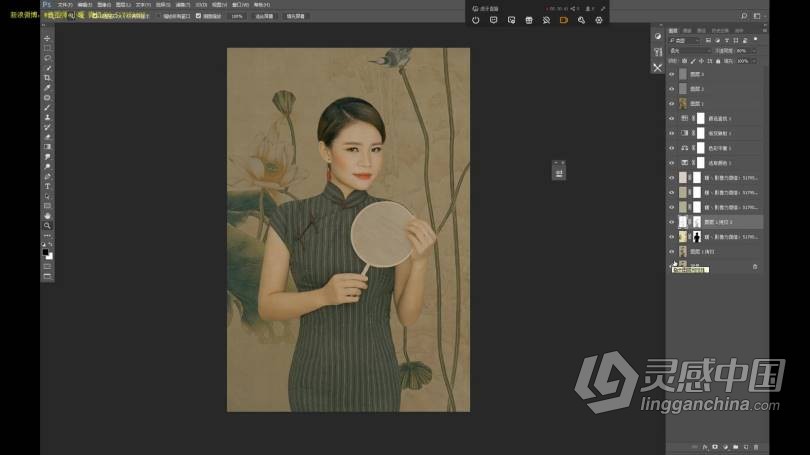The image size is (810, 455).
Task: Open the 文件 File menu
Action: [x=65, y=5]
